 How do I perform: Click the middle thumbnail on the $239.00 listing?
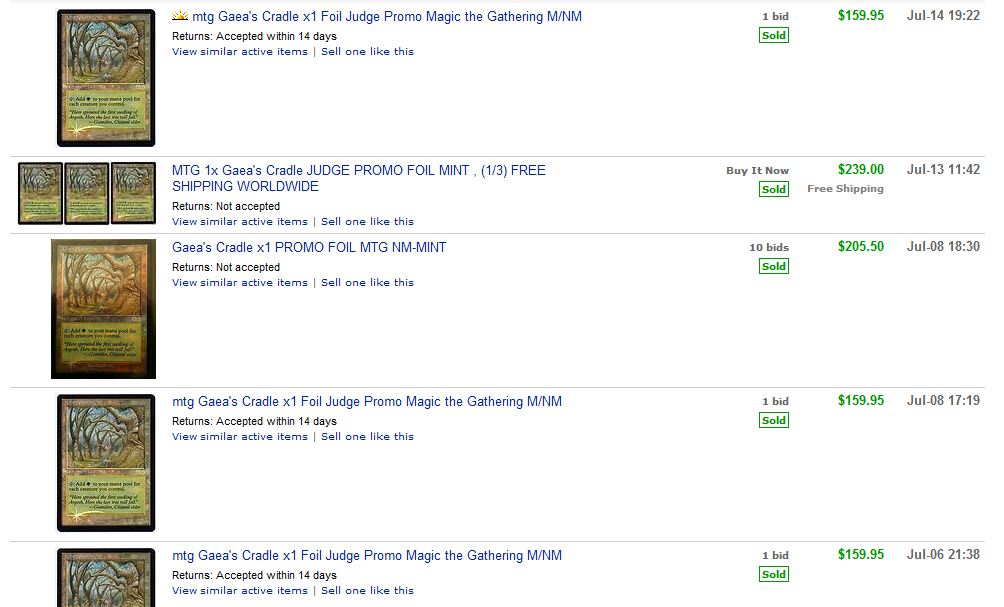point(87,193)
